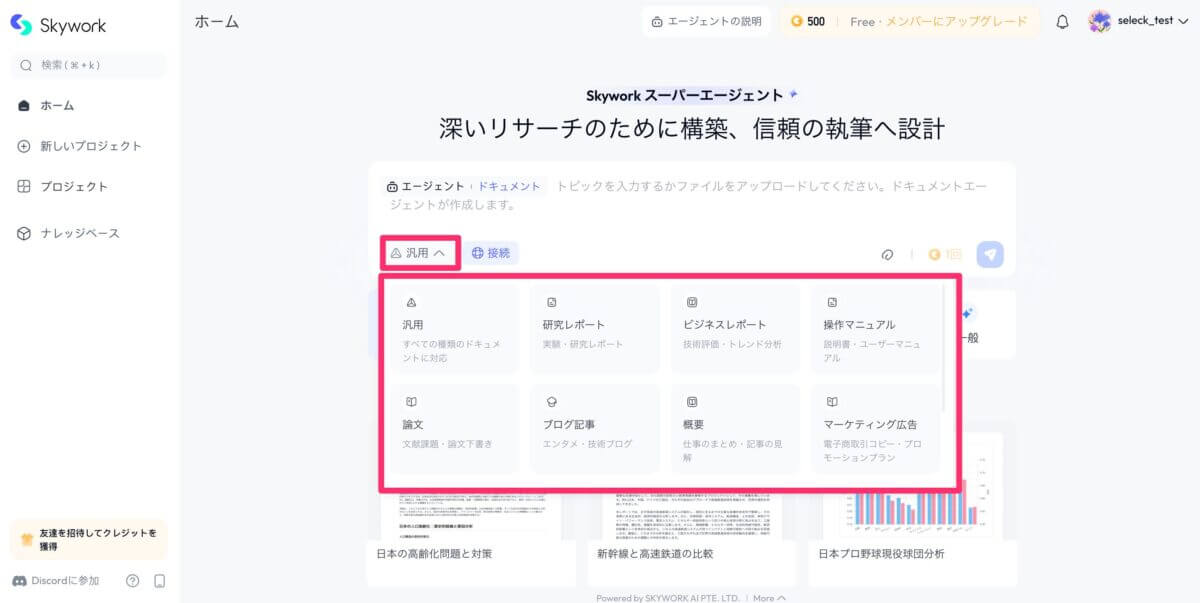Select the ビジネスレポート option
Viewport: 1200px width, 603px height.
[735, 329]
